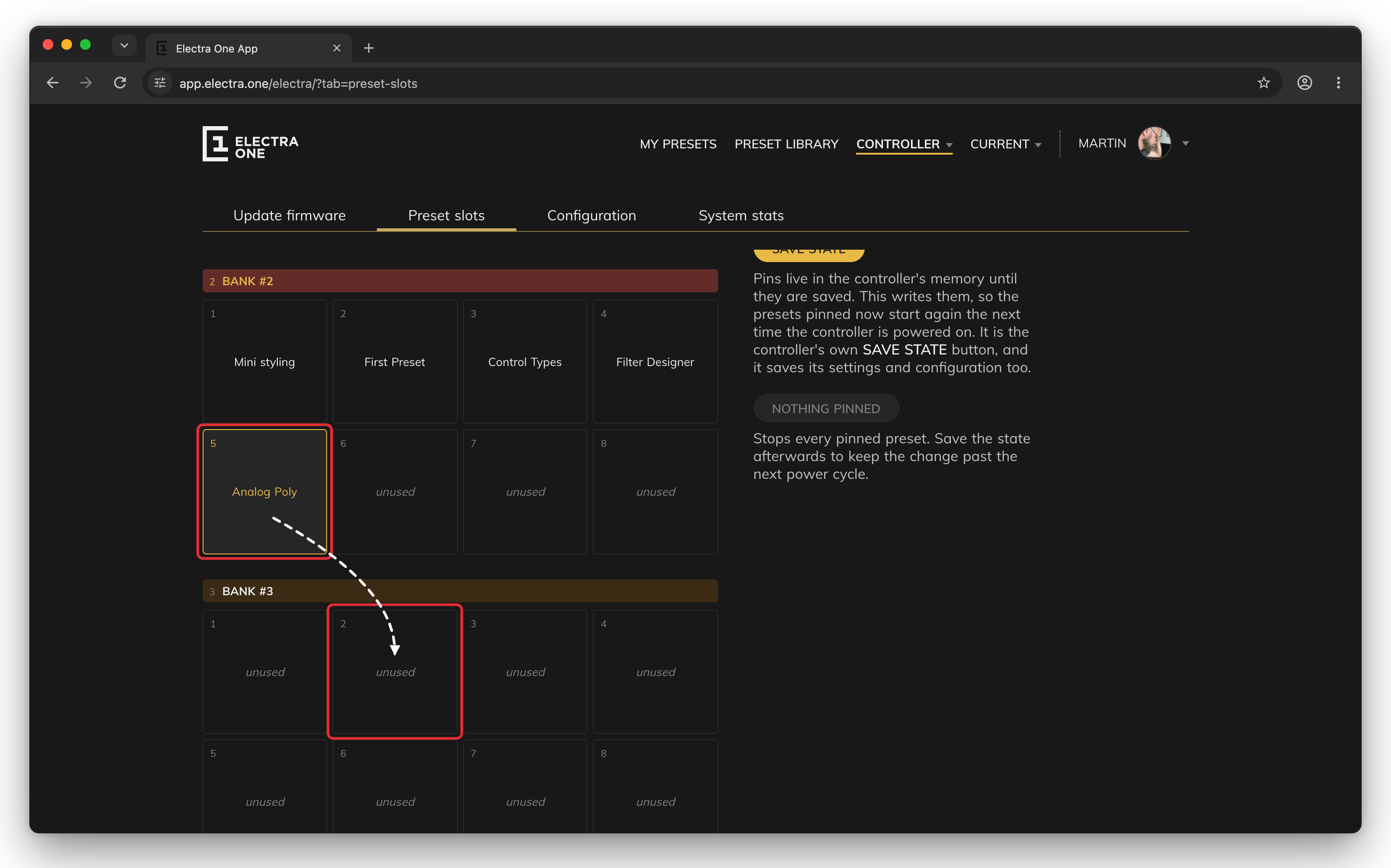
Task: Click the MARTIN user name
Action: click(x=1102, y=143)
